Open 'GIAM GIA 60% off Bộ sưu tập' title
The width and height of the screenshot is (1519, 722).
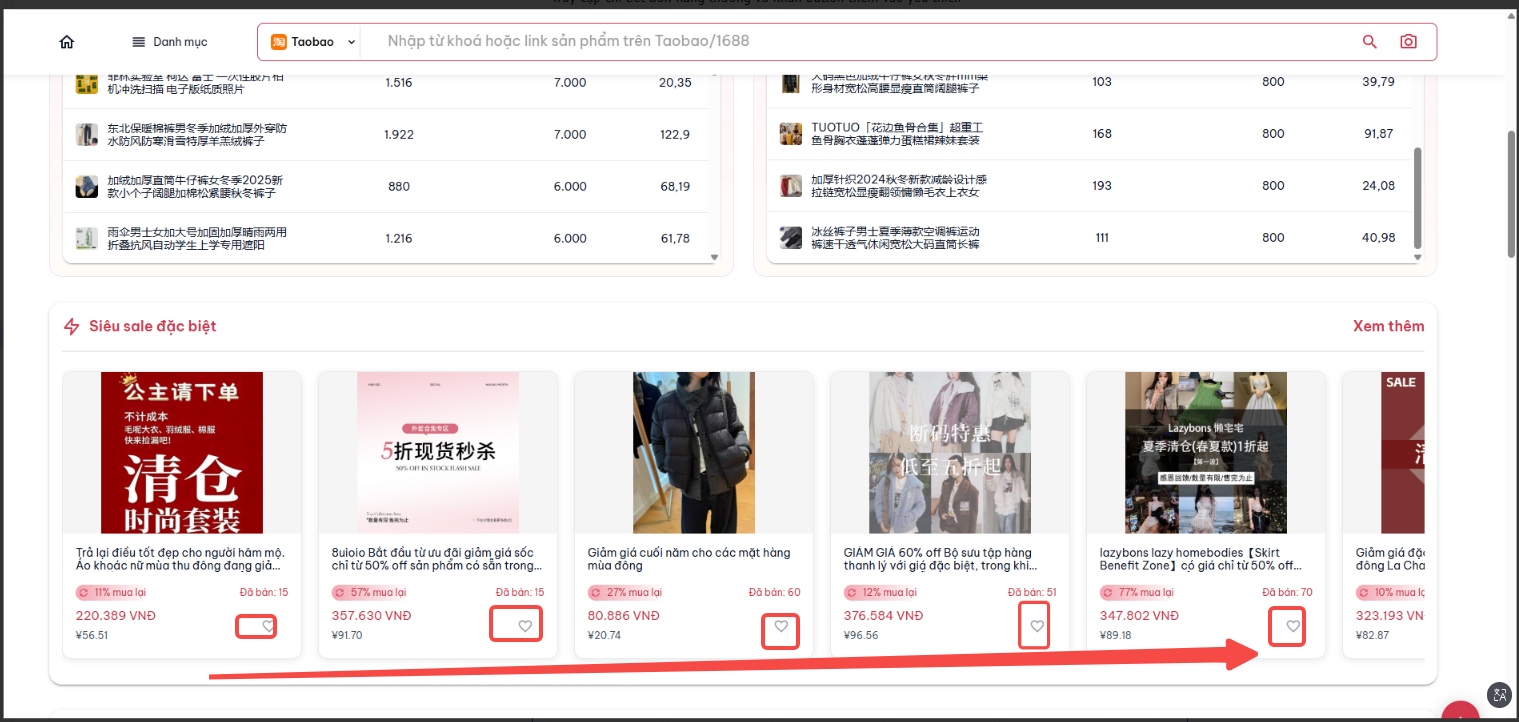pyautogui.click(x=938, y=559)
